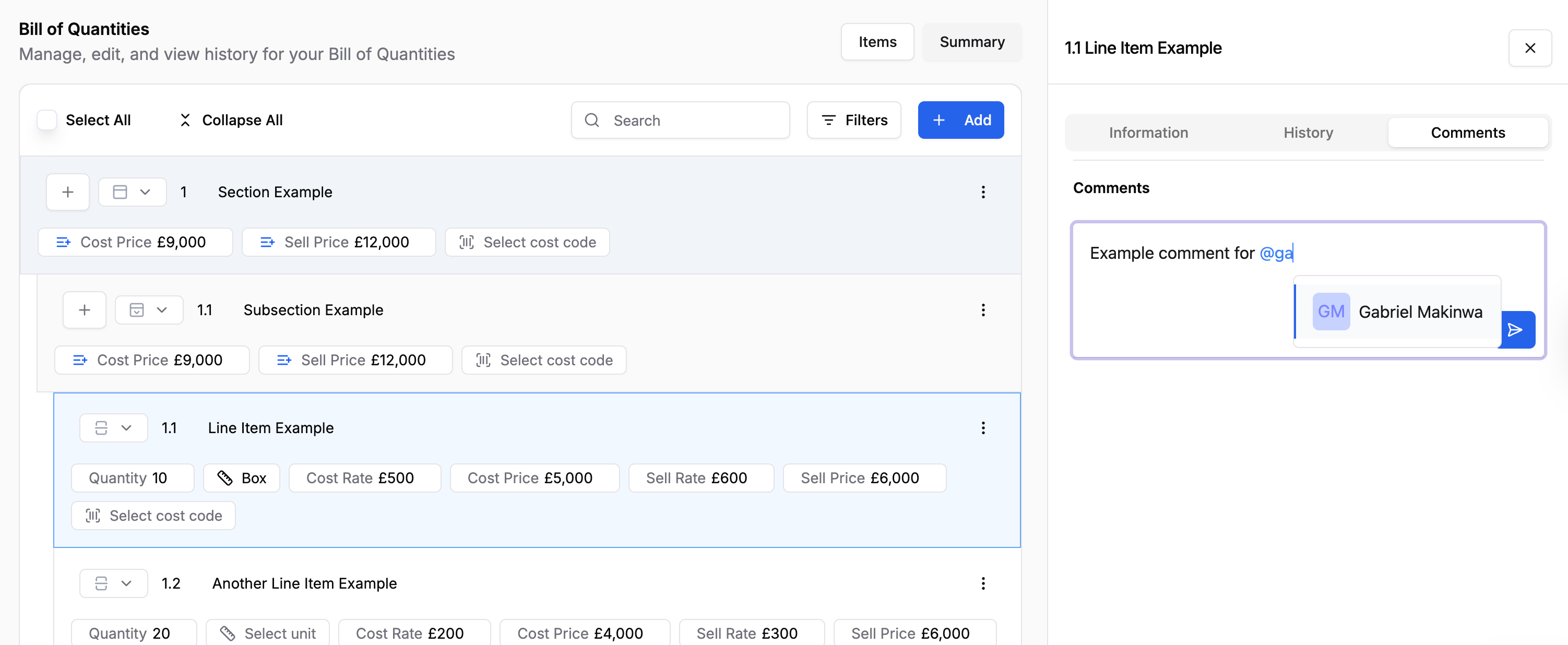Switch to the Items view

[x=877, y=42]
